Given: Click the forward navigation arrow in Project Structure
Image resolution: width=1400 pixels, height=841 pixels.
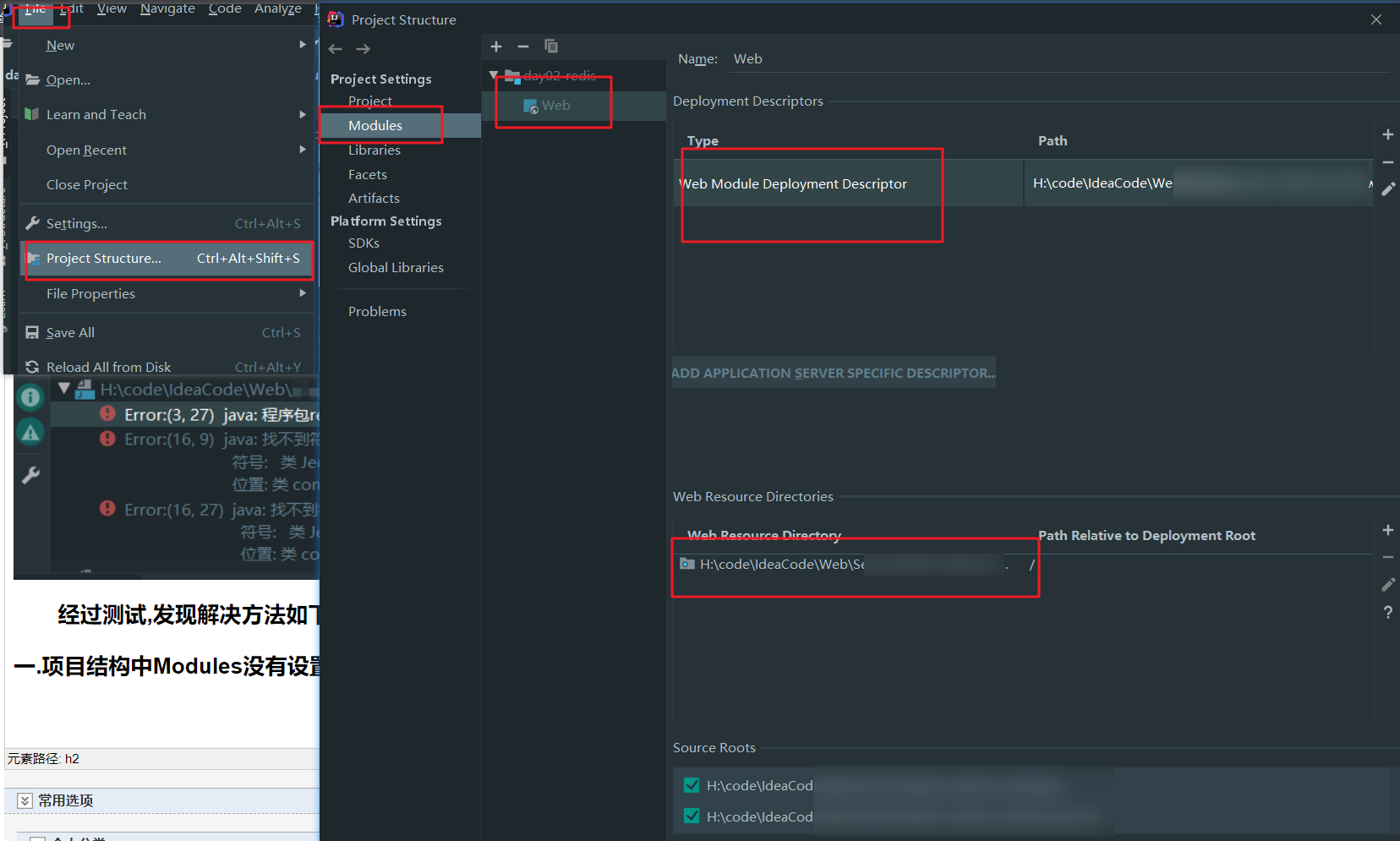Looking at the screenshot, I should (363, 49).
